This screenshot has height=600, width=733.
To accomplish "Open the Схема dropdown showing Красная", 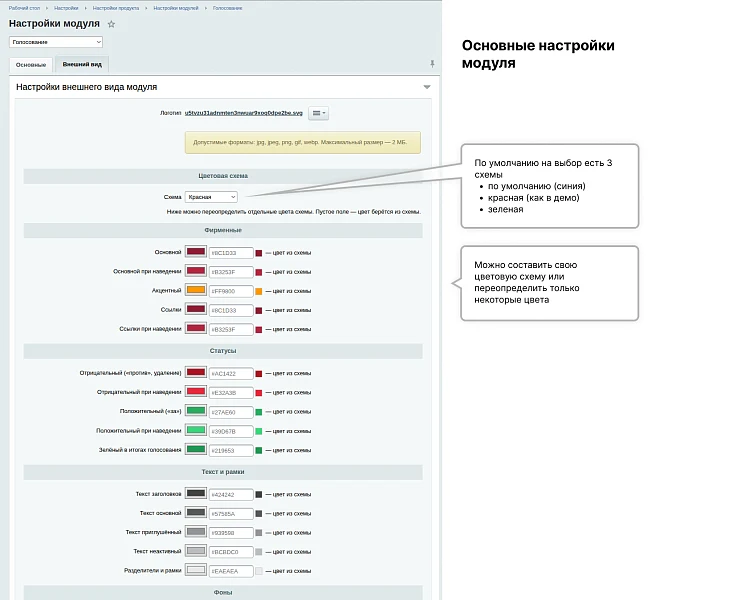I will pos(211,197).
